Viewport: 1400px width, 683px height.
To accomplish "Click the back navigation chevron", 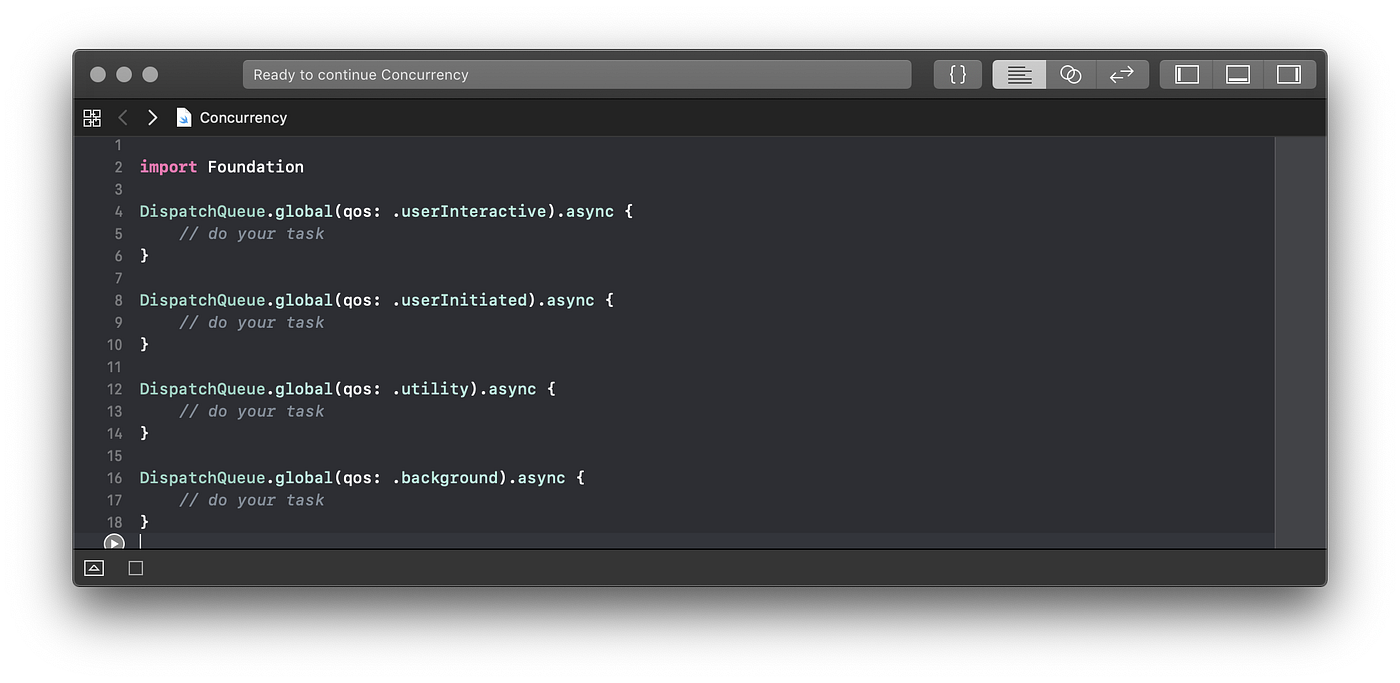I will [122, 117].
